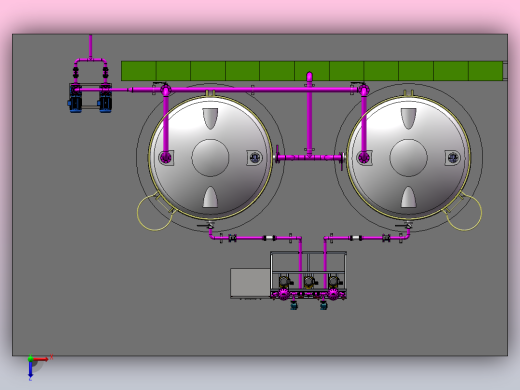This screenshot has width=520, height=390.
Task: Pick the elbow atop the center vertical pipe
Action: pyautogui.click(x=309, y=76)
